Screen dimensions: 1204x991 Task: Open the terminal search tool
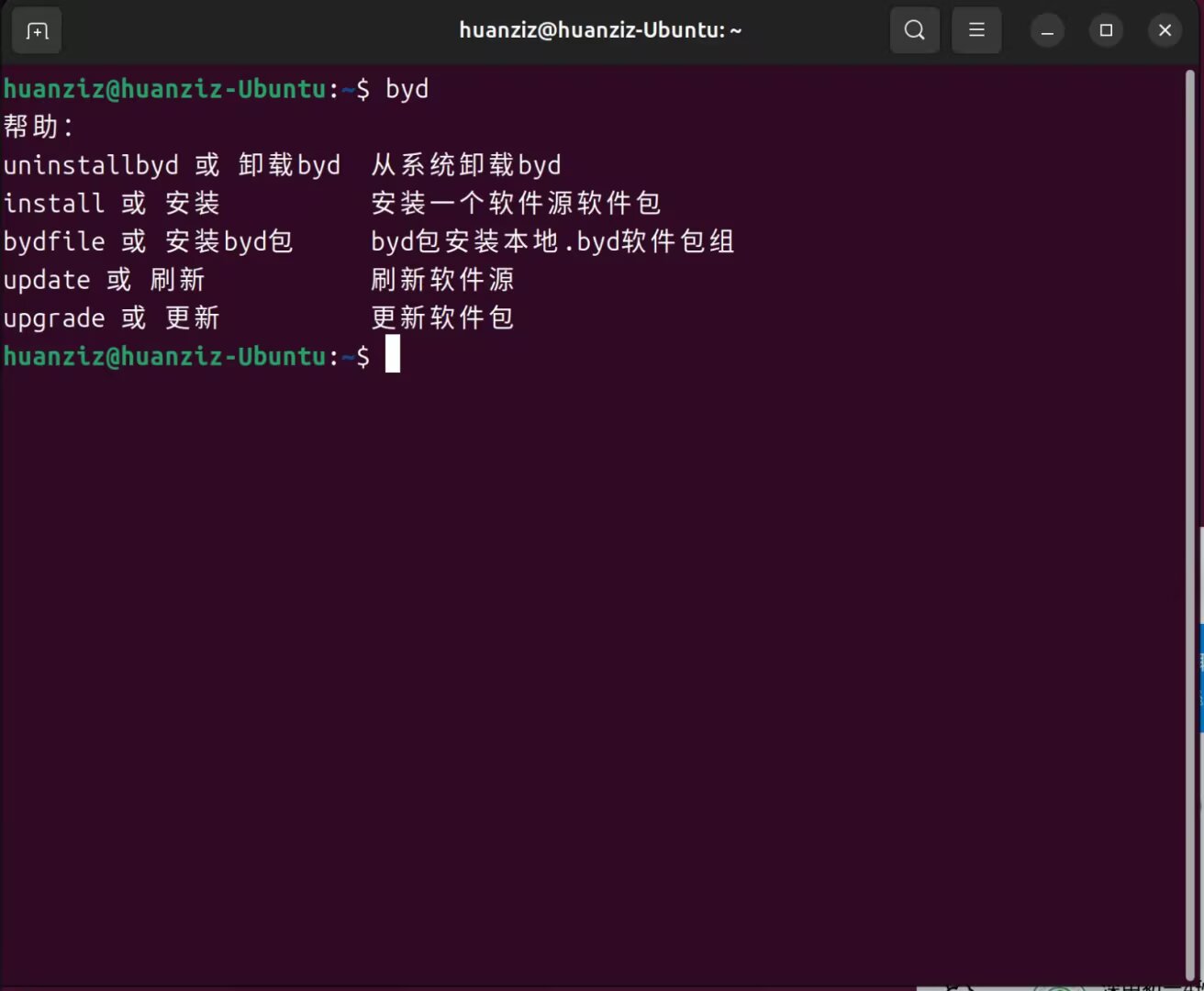click(914, 30)
